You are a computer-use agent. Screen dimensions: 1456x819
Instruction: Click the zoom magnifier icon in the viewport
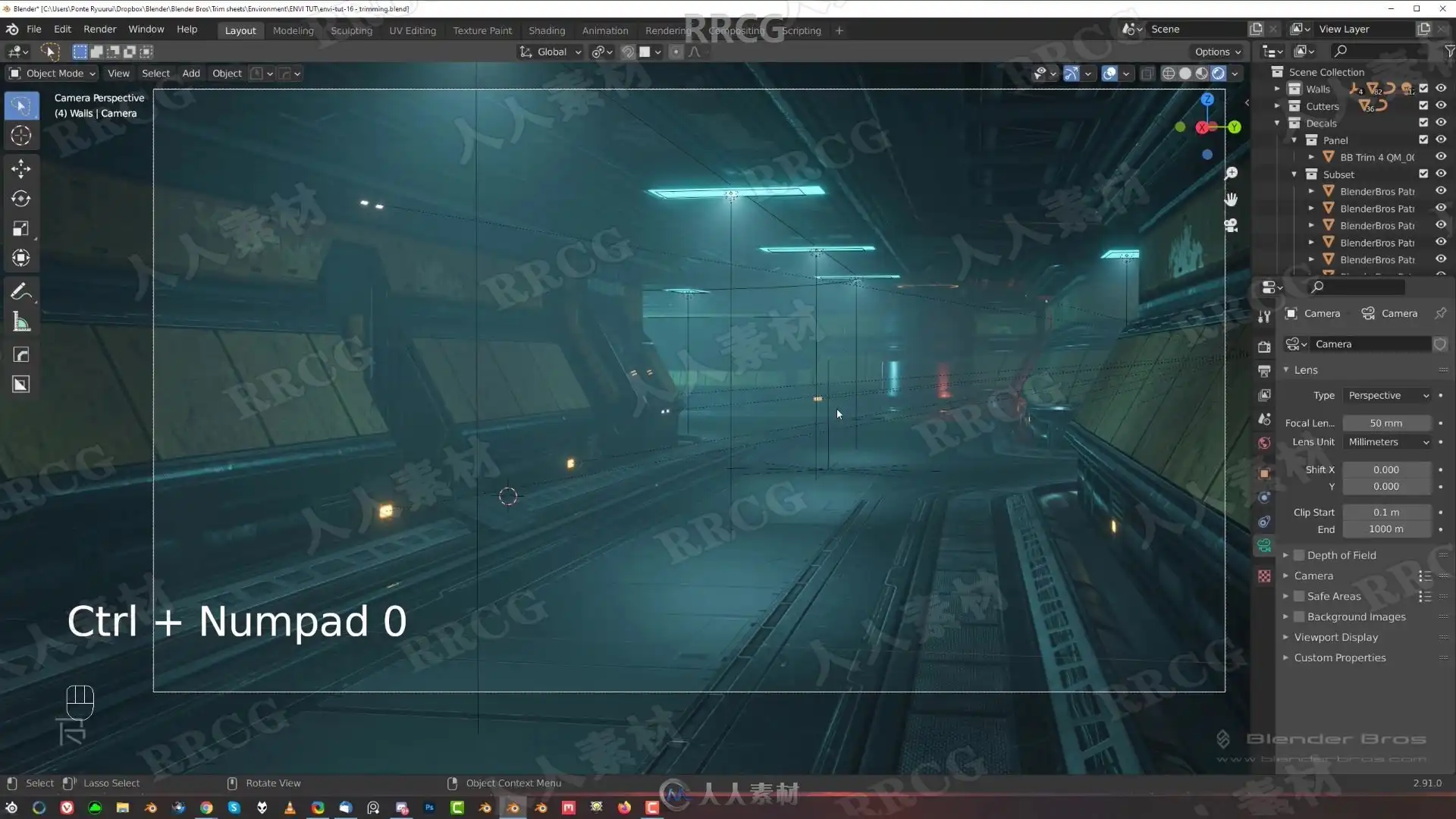1231,173
